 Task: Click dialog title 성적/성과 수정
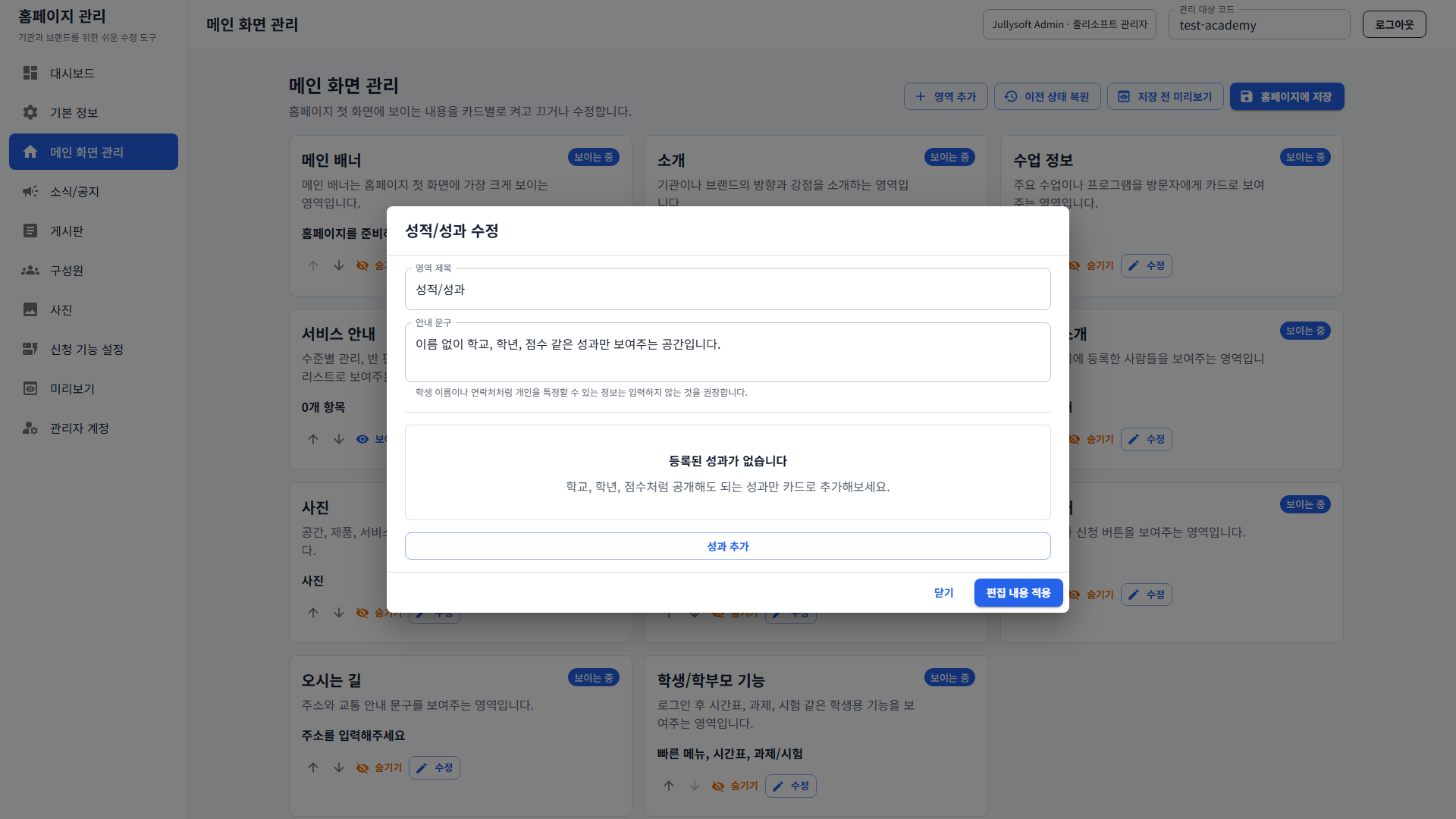(x=452, y=231)
